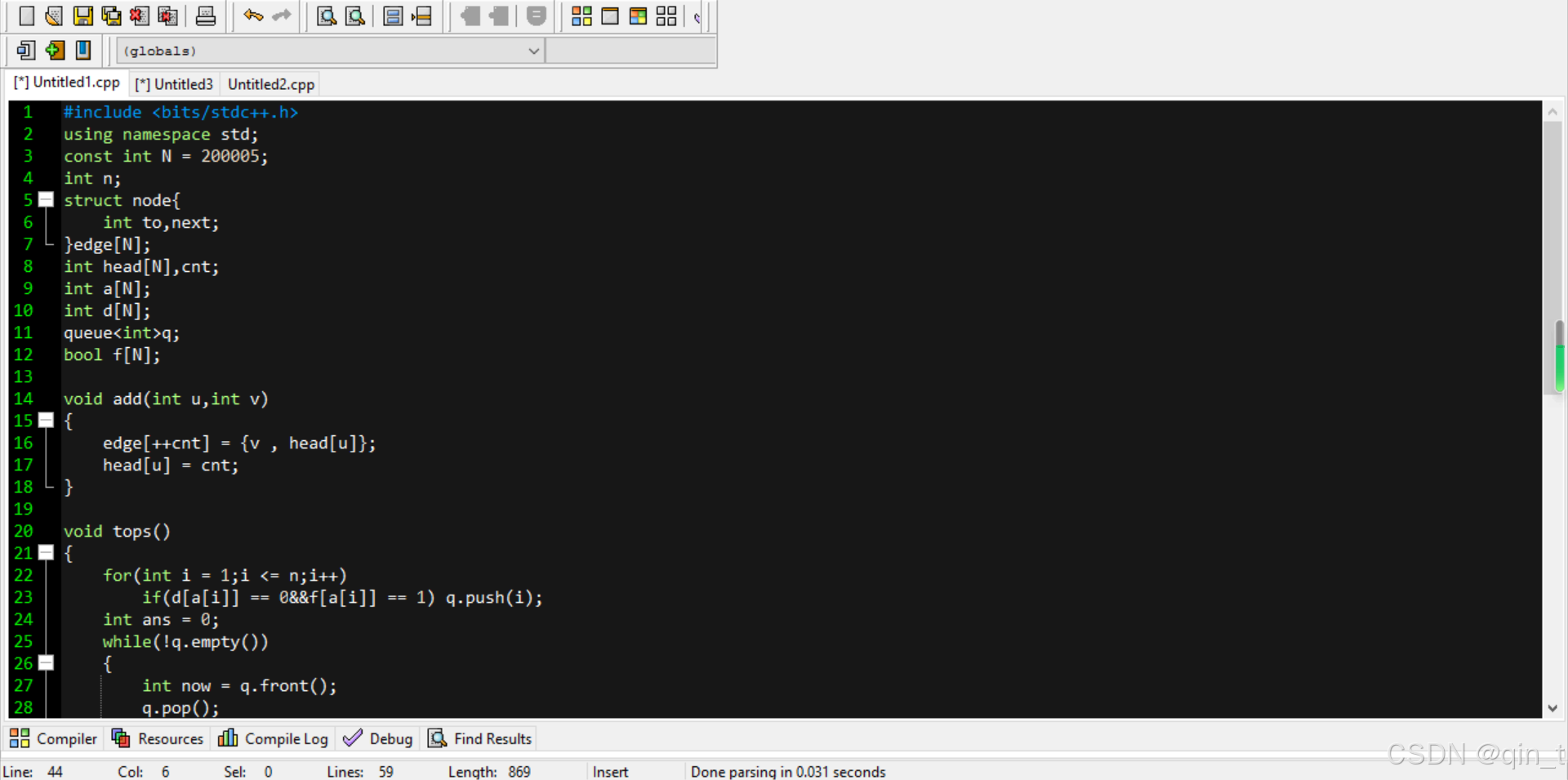This screenshot has width=1568, height=780.
Task: Click the 'int ans = 0;' line
Action: (161, 619)
